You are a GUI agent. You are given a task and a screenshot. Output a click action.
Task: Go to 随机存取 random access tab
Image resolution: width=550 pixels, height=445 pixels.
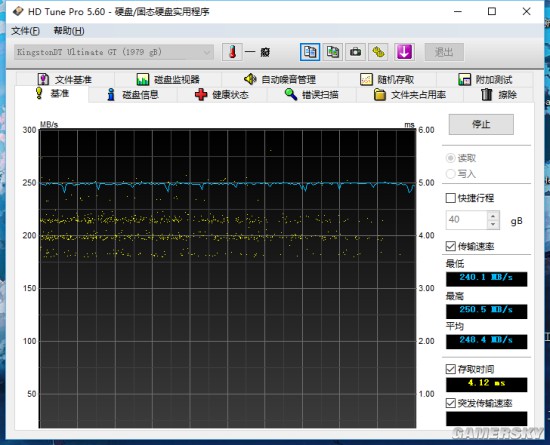pos(387,80)
